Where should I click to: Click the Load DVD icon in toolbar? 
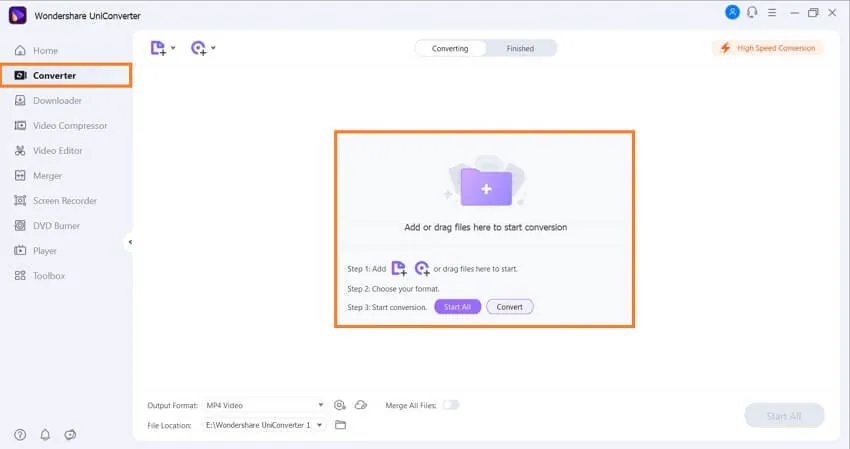point(198,48)
